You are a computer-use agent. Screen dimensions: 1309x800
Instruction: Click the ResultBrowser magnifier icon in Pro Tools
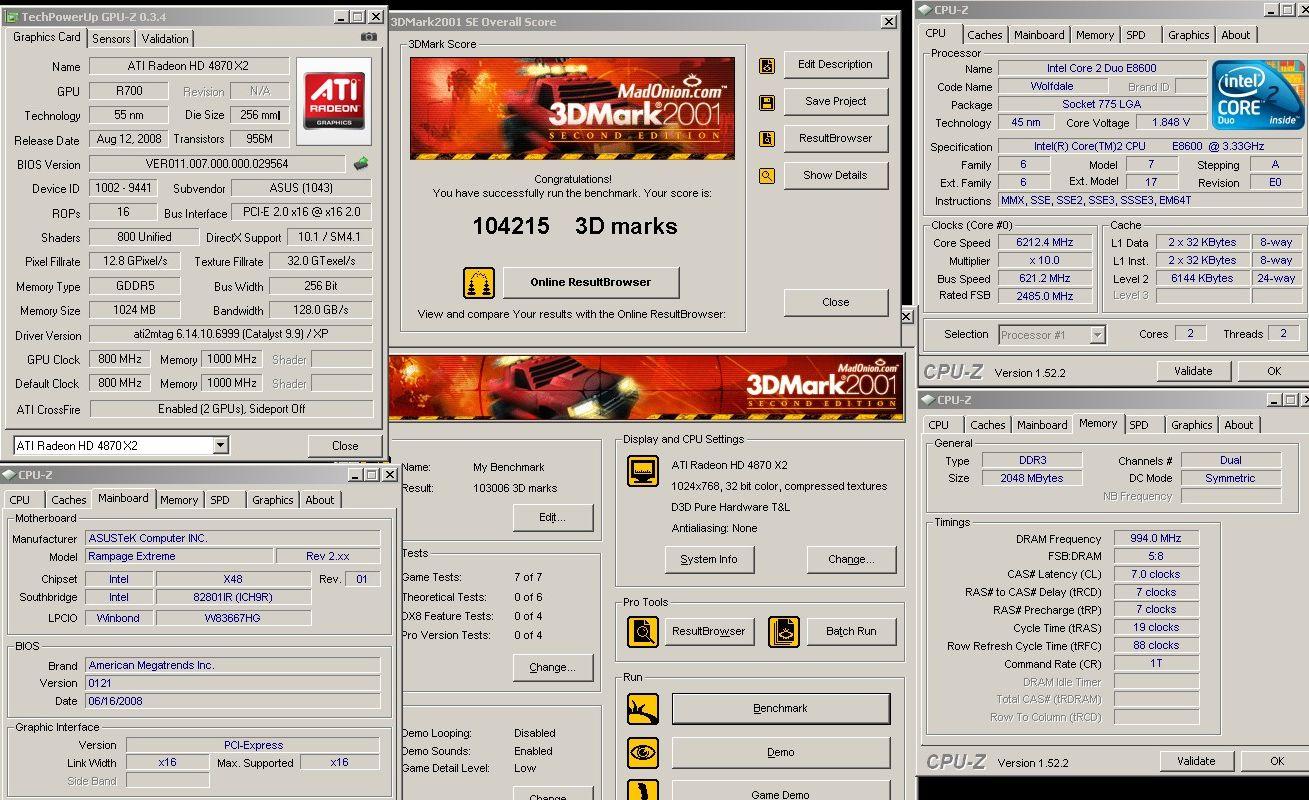(x=642, y=632)
